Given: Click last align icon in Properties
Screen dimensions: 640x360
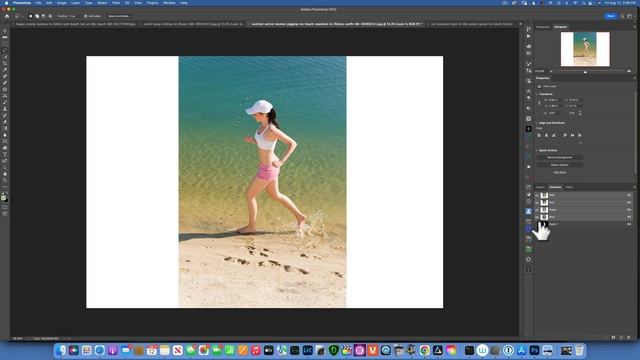Looking at the screenshot, I should point(580,135).
